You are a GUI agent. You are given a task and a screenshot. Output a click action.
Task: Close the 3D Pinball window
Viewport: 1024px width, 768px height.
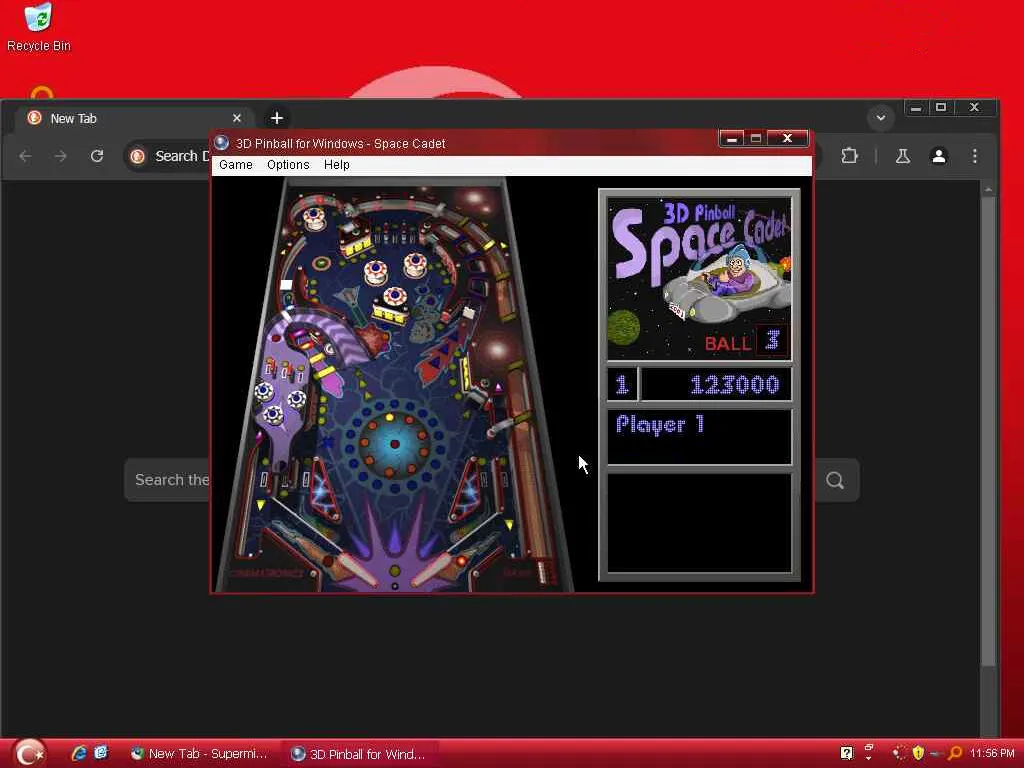coord(787,138)
